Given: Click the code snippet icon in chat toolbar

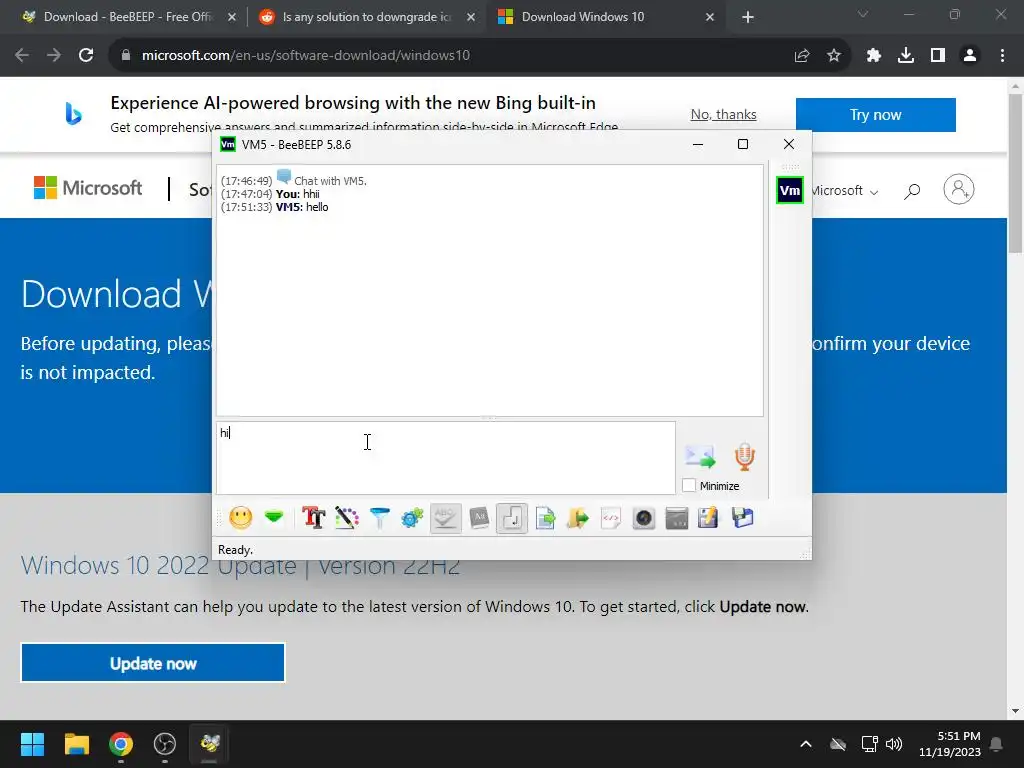Looking at the screenshot, I should click(x=611, y=519).
